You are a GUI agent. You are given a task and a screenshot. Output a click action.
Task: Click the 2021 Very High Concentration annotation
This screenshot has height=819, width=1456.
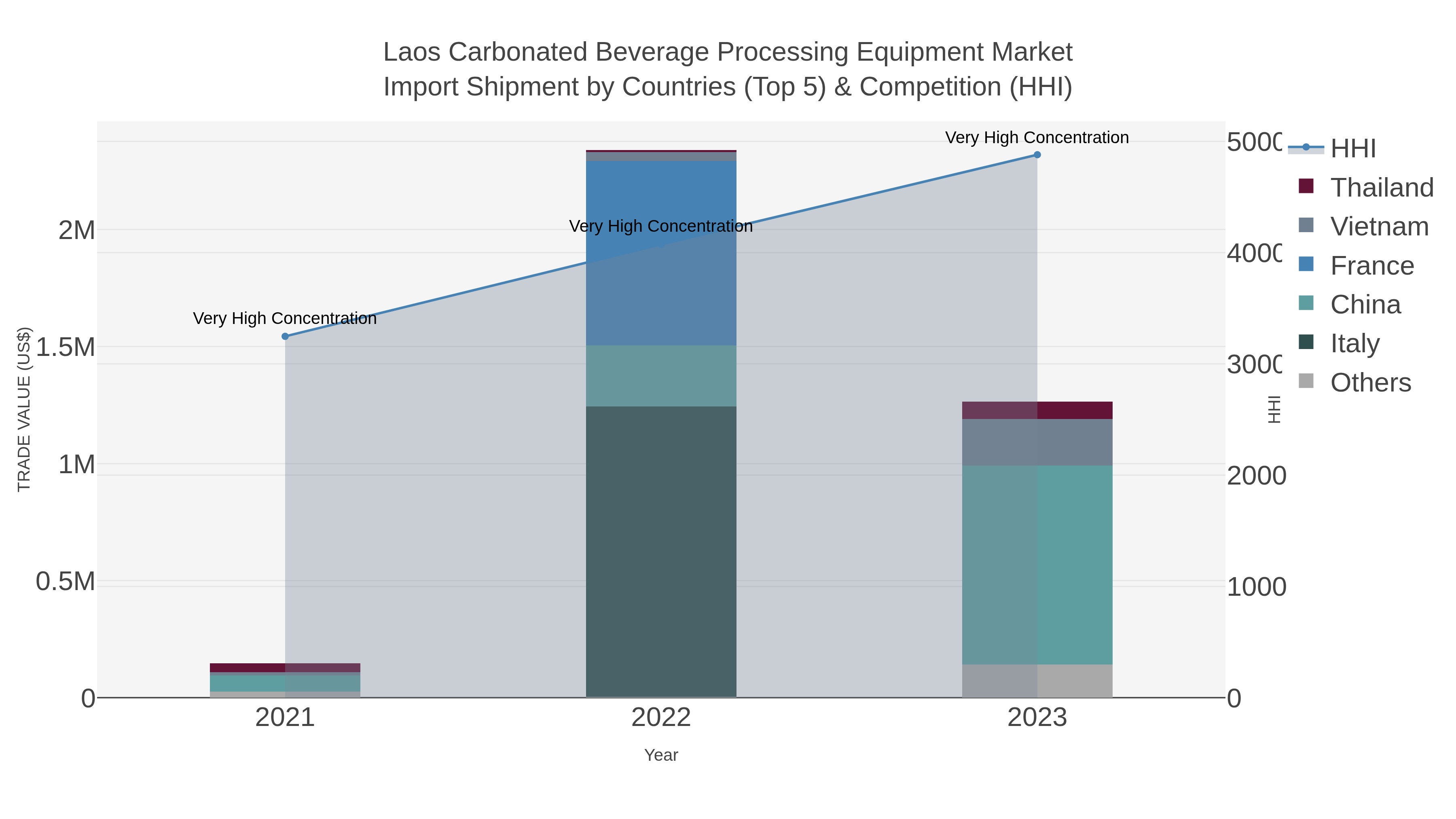click(x=285, y=318)
